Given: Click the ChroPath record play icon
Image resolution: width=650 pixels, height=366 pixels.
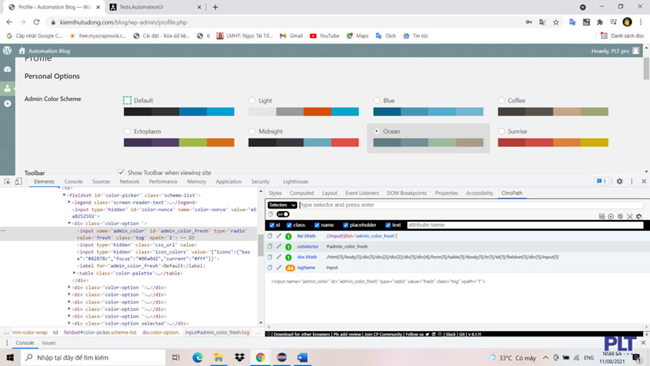Looking at the screenshot, I should (611, 216).
